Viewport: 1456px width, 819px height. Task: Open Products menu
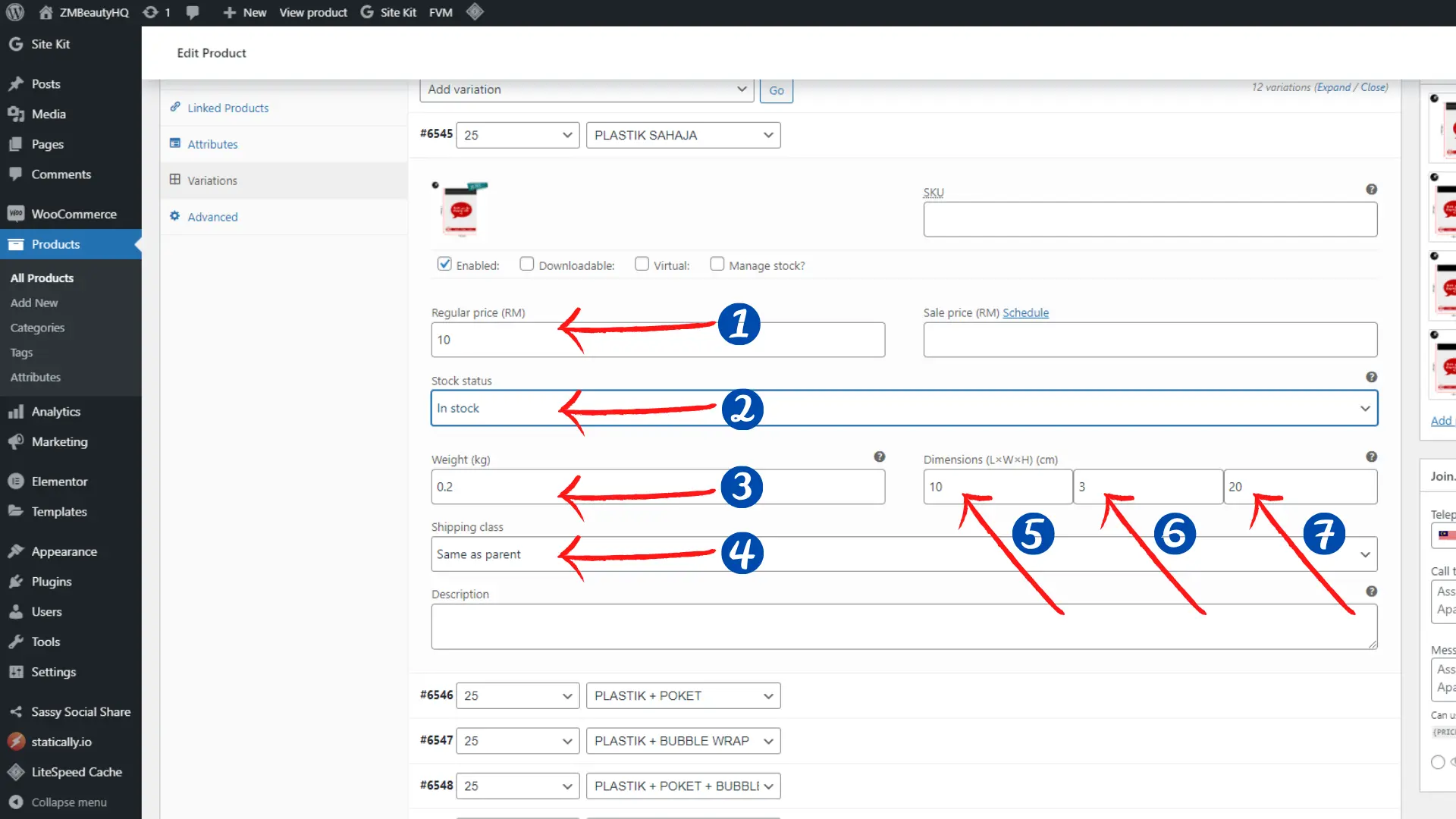[x=71, y=244]
